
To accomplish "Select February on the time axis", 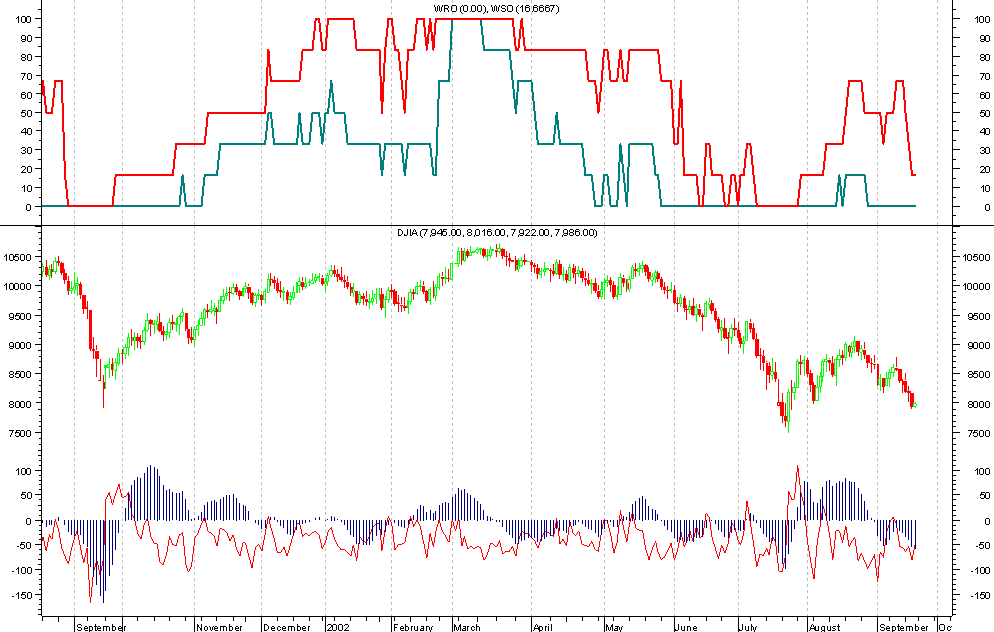I will [412, 627].
